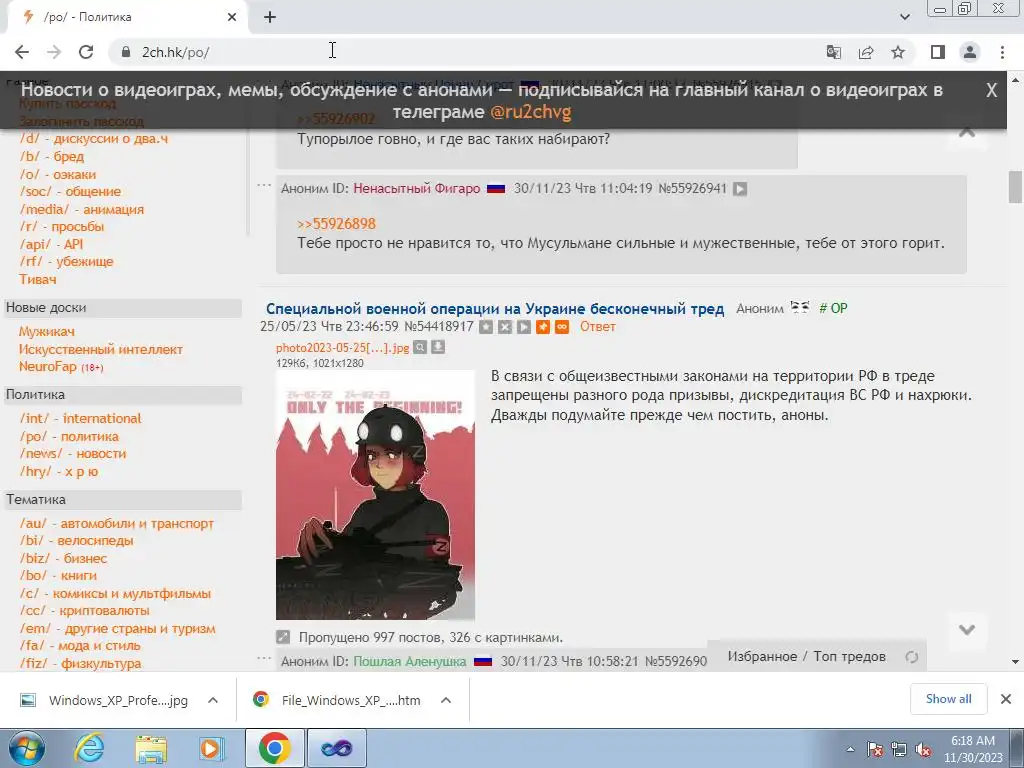Viewport: 1024px width, 768px height.
Task: Open Windows Media Player from taskbar
Action: 210,748
